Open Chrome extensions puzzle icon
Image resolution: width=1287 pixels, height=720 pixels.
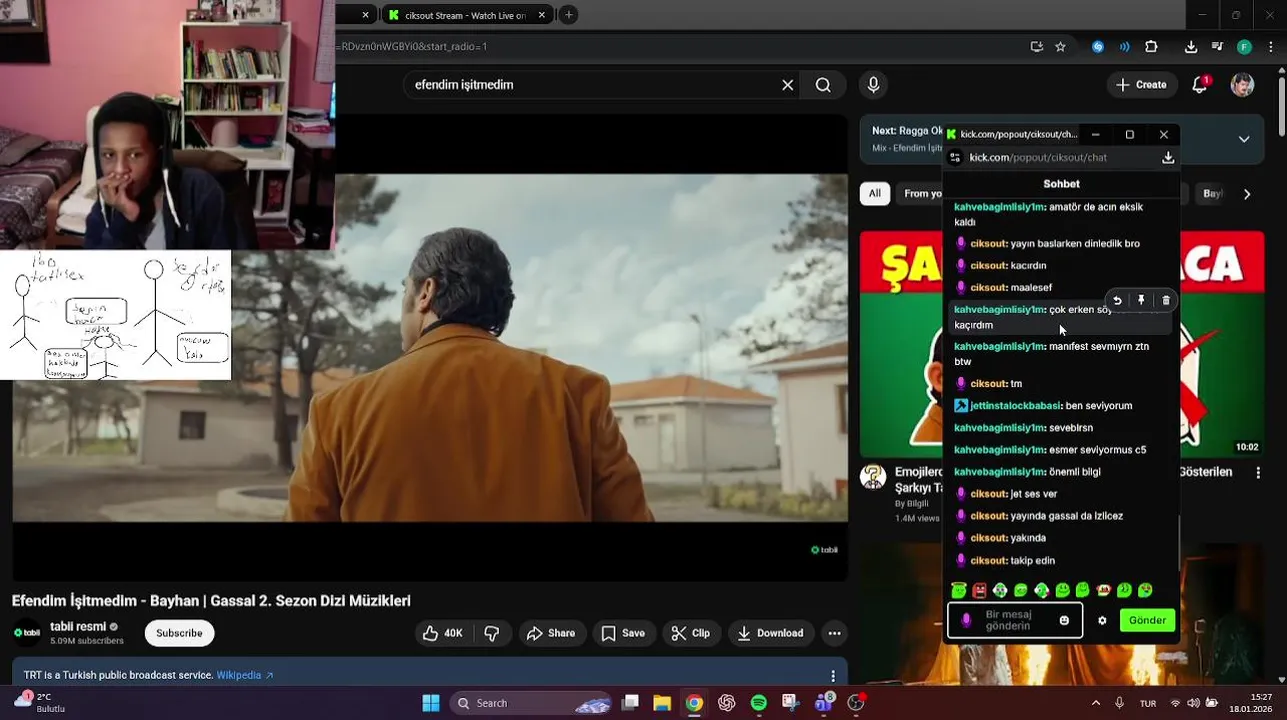tap(1151, 46)
